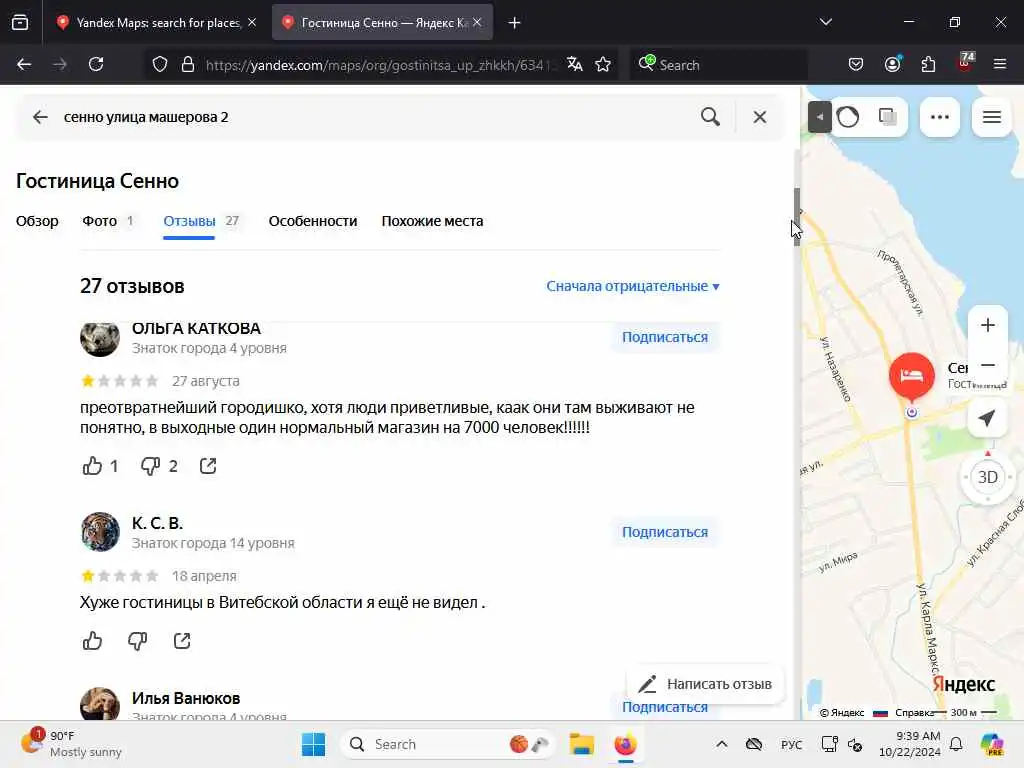Show hidden system tray icons
The image size is (1024, 768).
coord(722,744)
